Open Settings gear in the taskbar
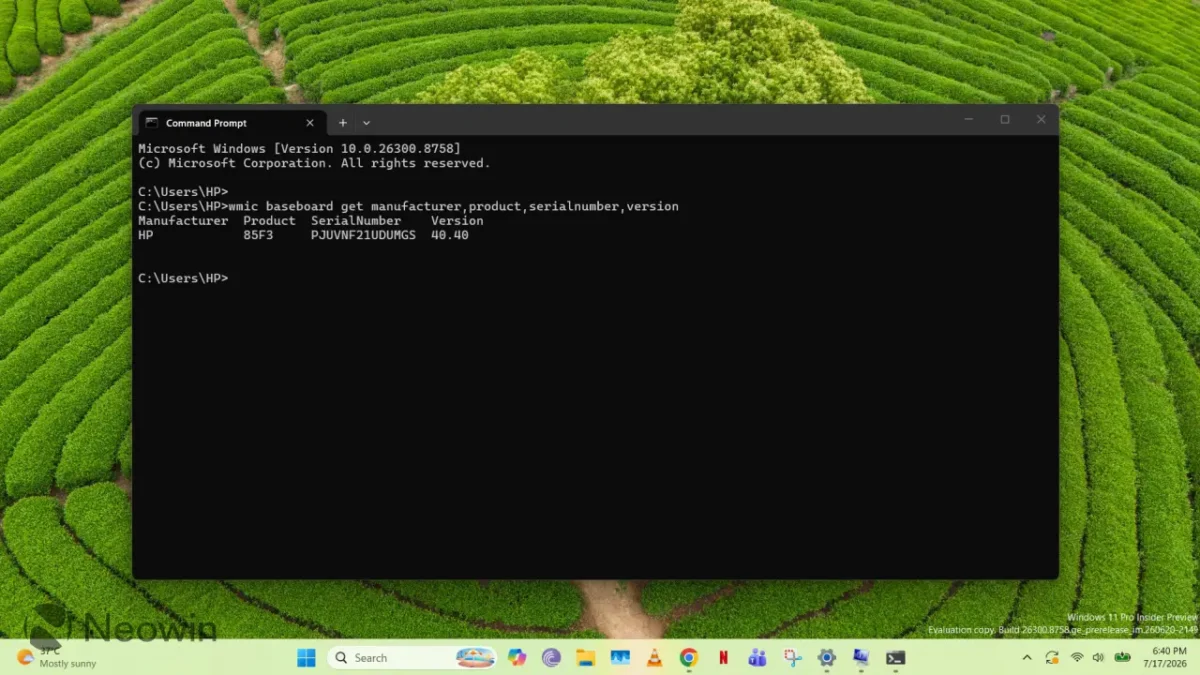The width and height of the screenshot is (1200, 675). coord(826,657)
